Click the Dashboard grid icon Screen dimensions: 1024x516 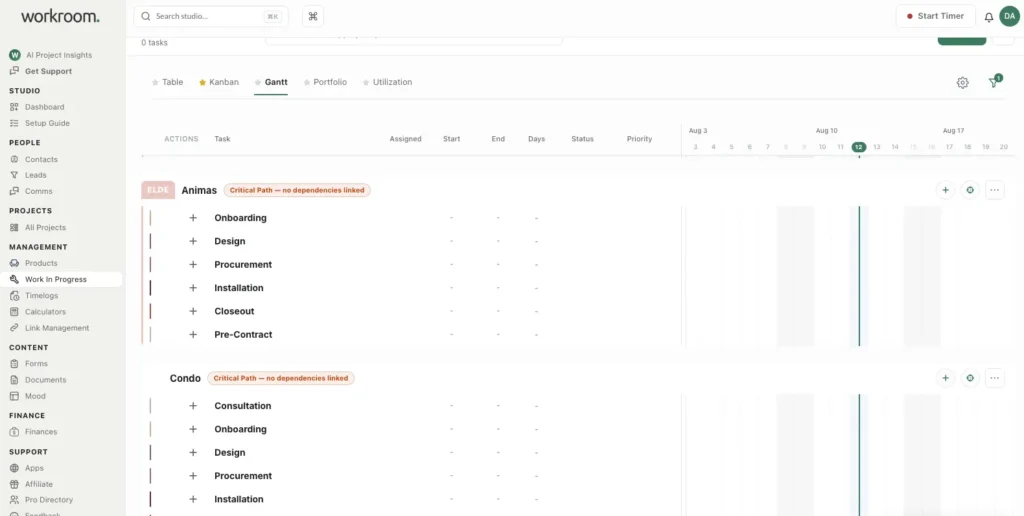[14, 106]
